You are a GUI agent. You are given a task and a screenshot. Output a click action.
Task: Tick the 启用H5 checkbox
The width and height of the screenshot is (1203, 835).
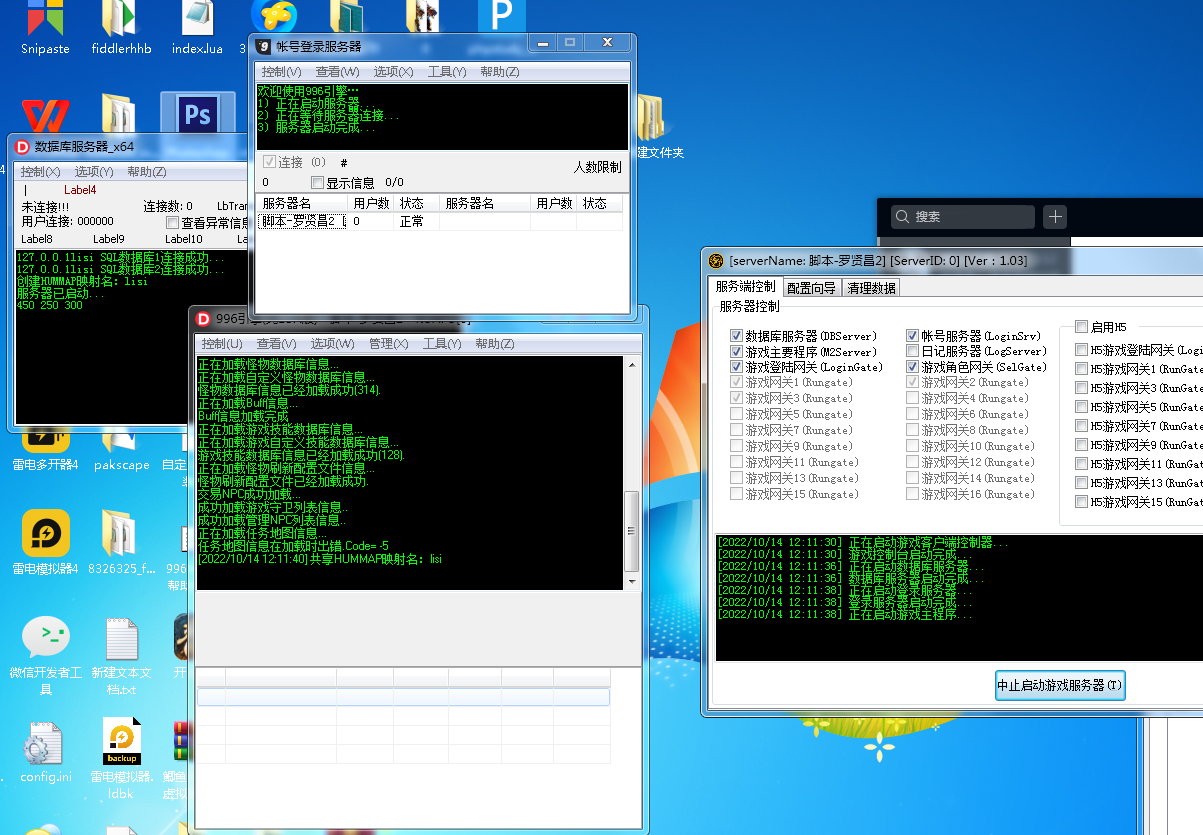click(x=1081, y=327)
